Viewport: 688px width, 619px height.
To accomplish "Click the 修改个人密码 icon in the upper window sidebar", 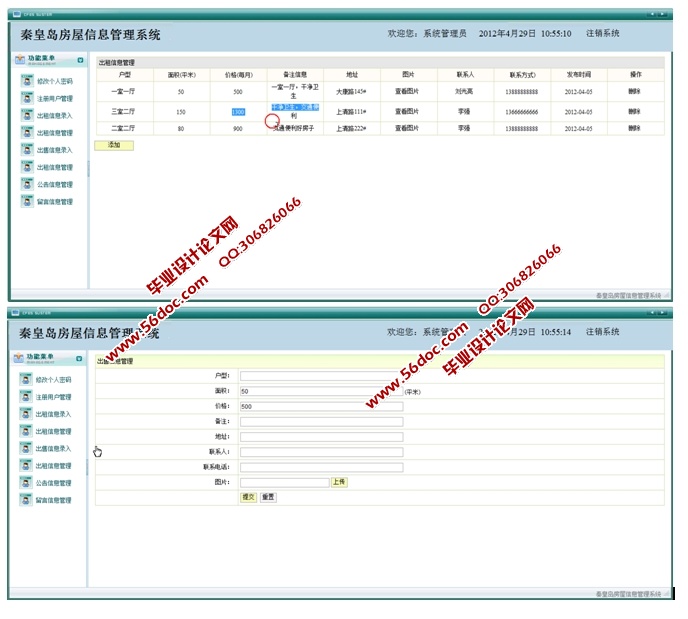I will coord(28,81).
